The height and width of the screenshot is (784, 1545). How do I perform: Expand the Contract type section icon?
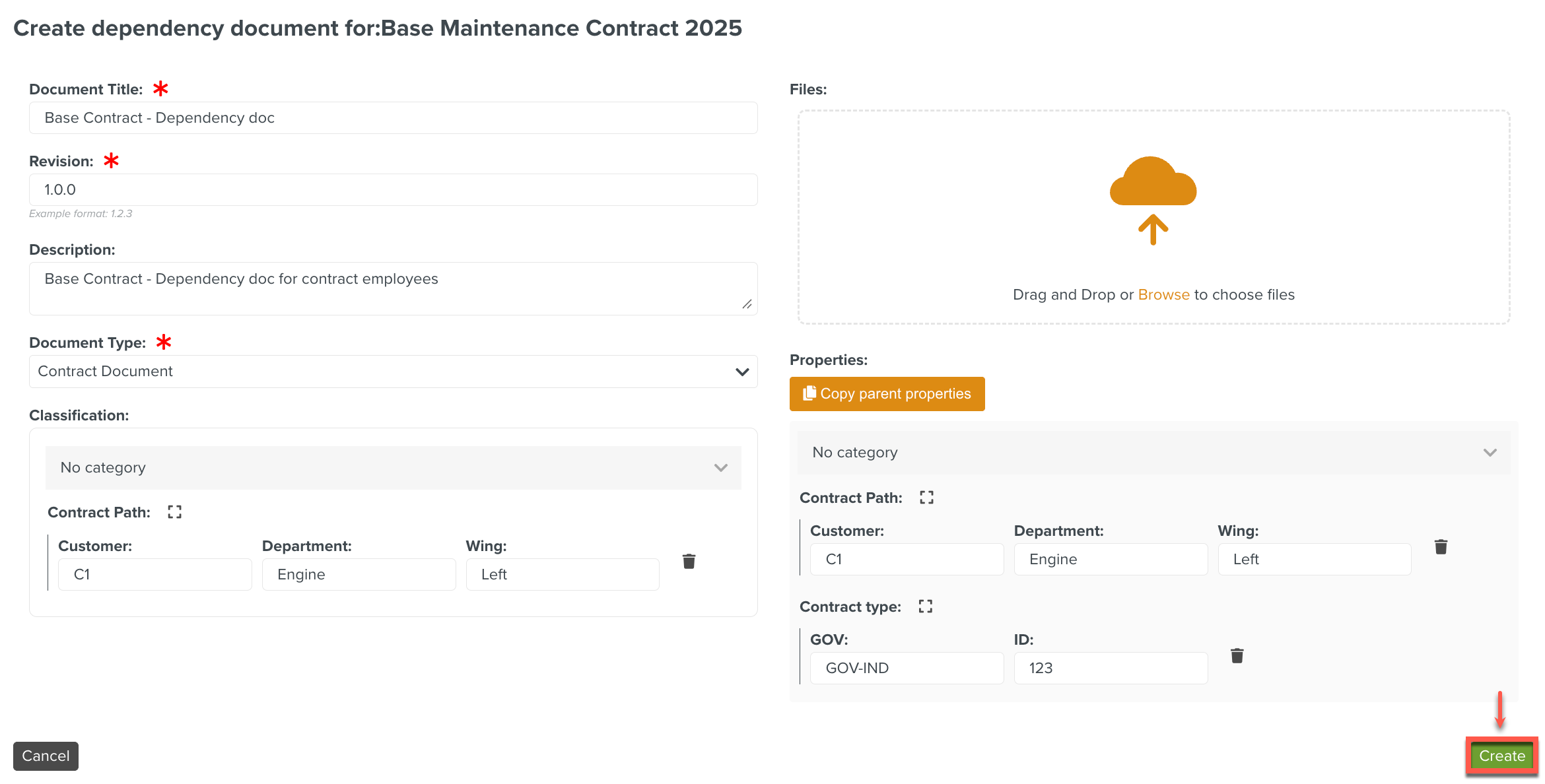pos(925,606)
